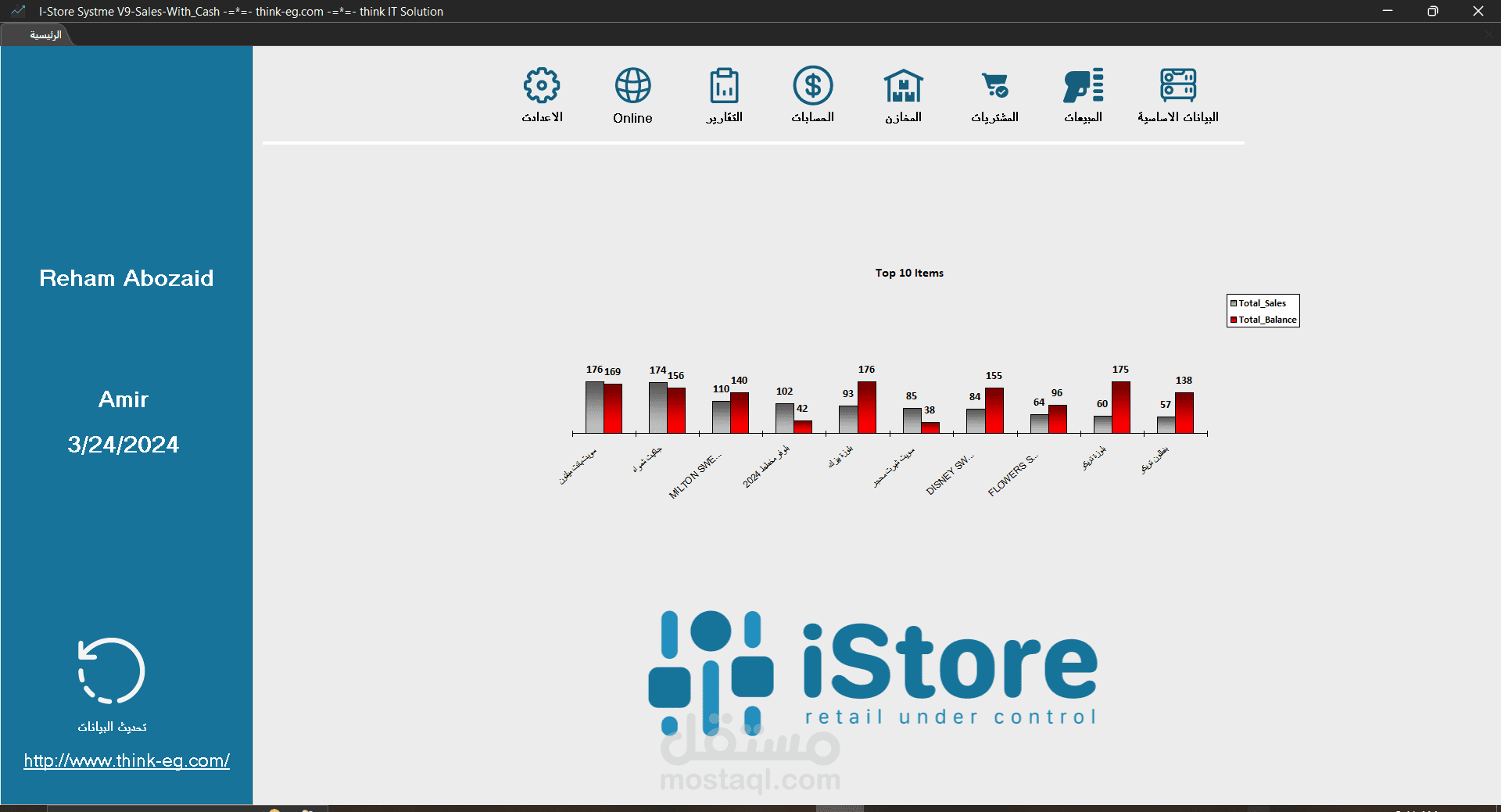Click the DISNEY SW... axis label
Viewport: 1501px width, 812px height.
pos(950,474)
